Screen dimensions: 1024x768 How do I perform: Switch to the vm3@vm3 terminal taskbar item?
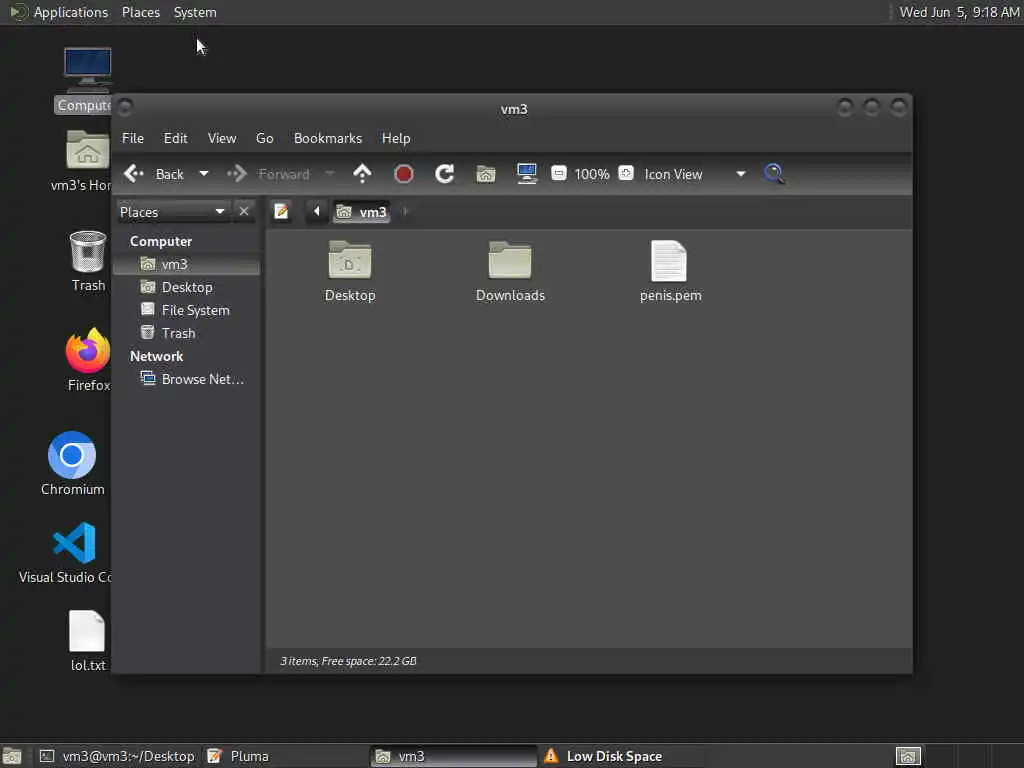coord(118,756)
